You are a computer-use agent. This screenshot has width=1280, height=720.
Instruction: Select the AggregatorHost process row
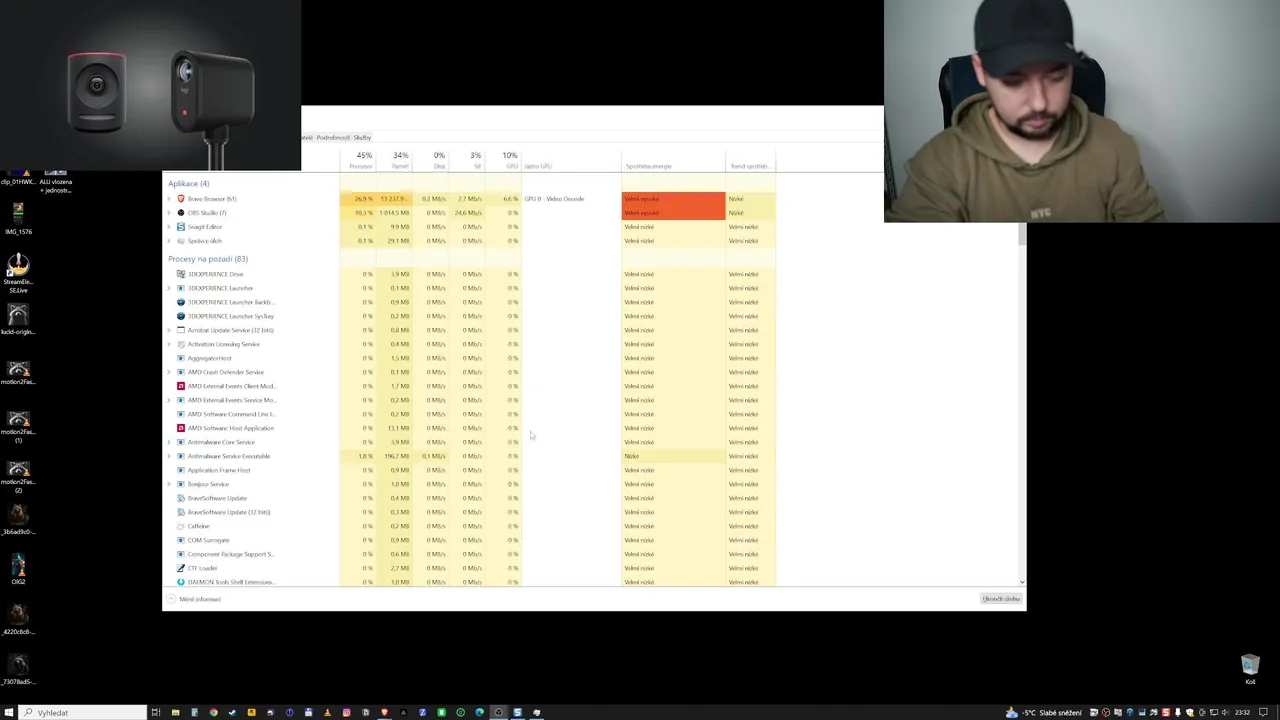pyautogui.click(x=470, y=358)
